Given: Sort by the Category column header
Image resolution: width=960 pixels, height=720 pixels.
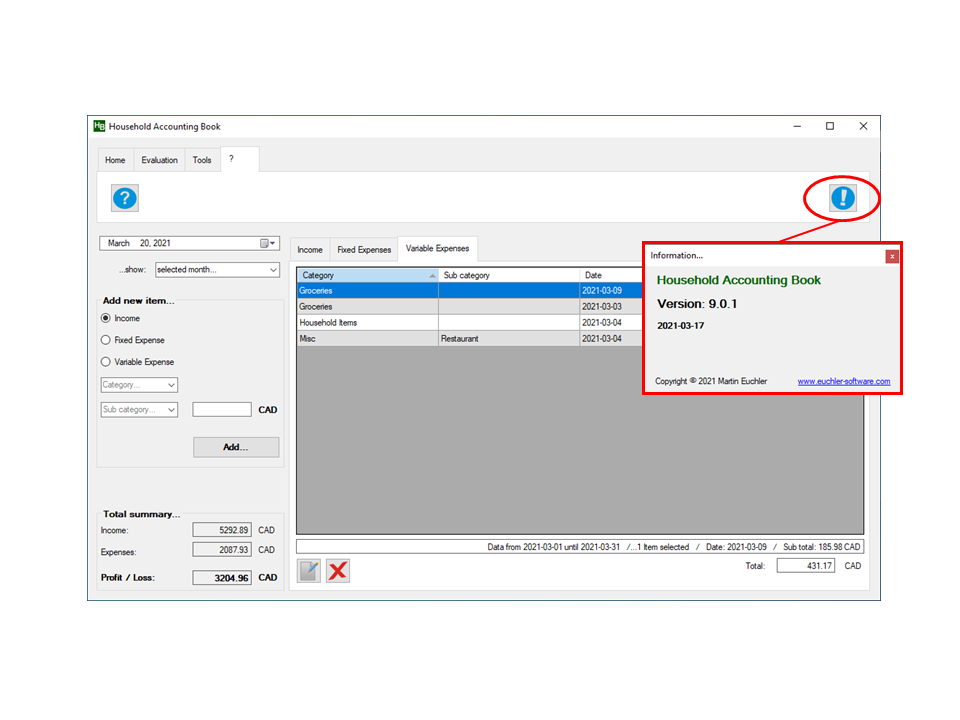Looking at the screenshot, I should tap(366, 275).
